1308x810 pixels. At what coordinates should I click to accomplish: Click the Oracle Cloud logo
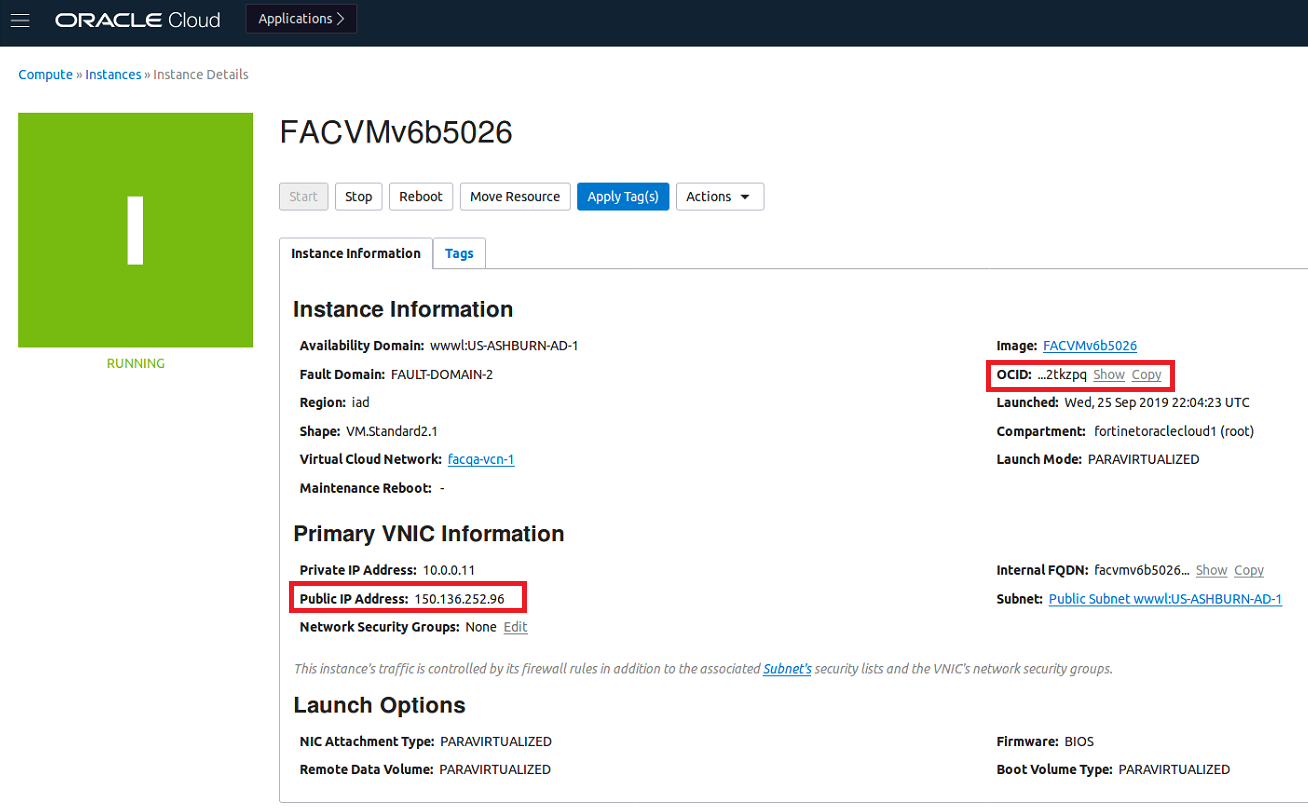137,19
